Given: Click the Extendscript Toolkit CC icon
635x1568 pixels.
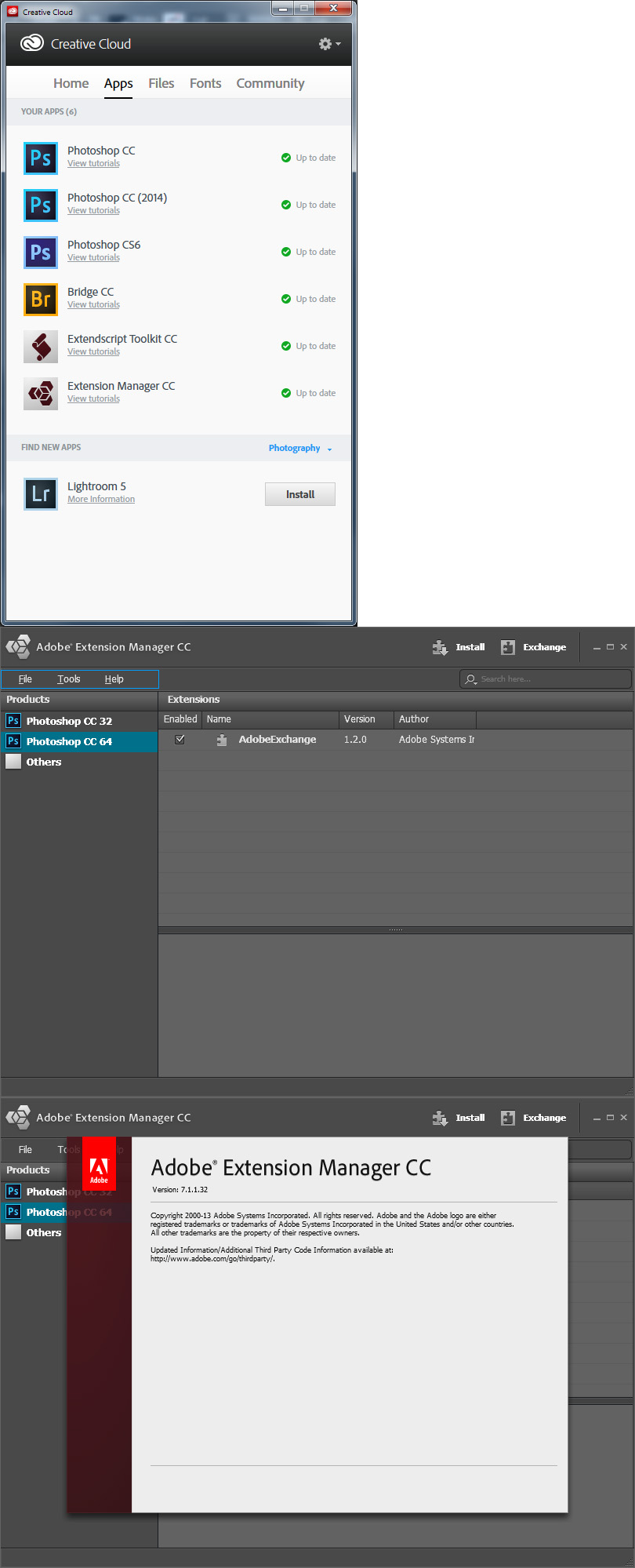Looking at the screenshot, I should click(x=41, y=346).
